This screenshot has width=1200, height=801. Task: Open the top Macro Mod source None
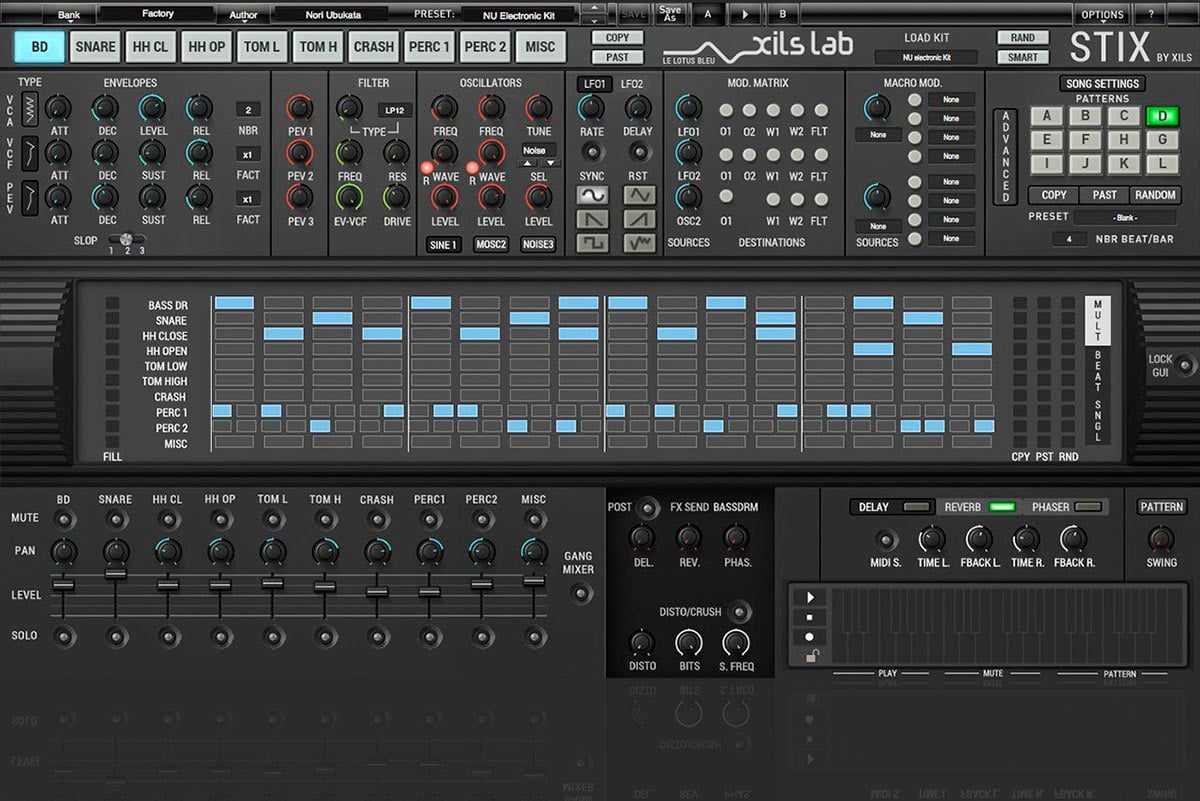(x=878, y=135)
